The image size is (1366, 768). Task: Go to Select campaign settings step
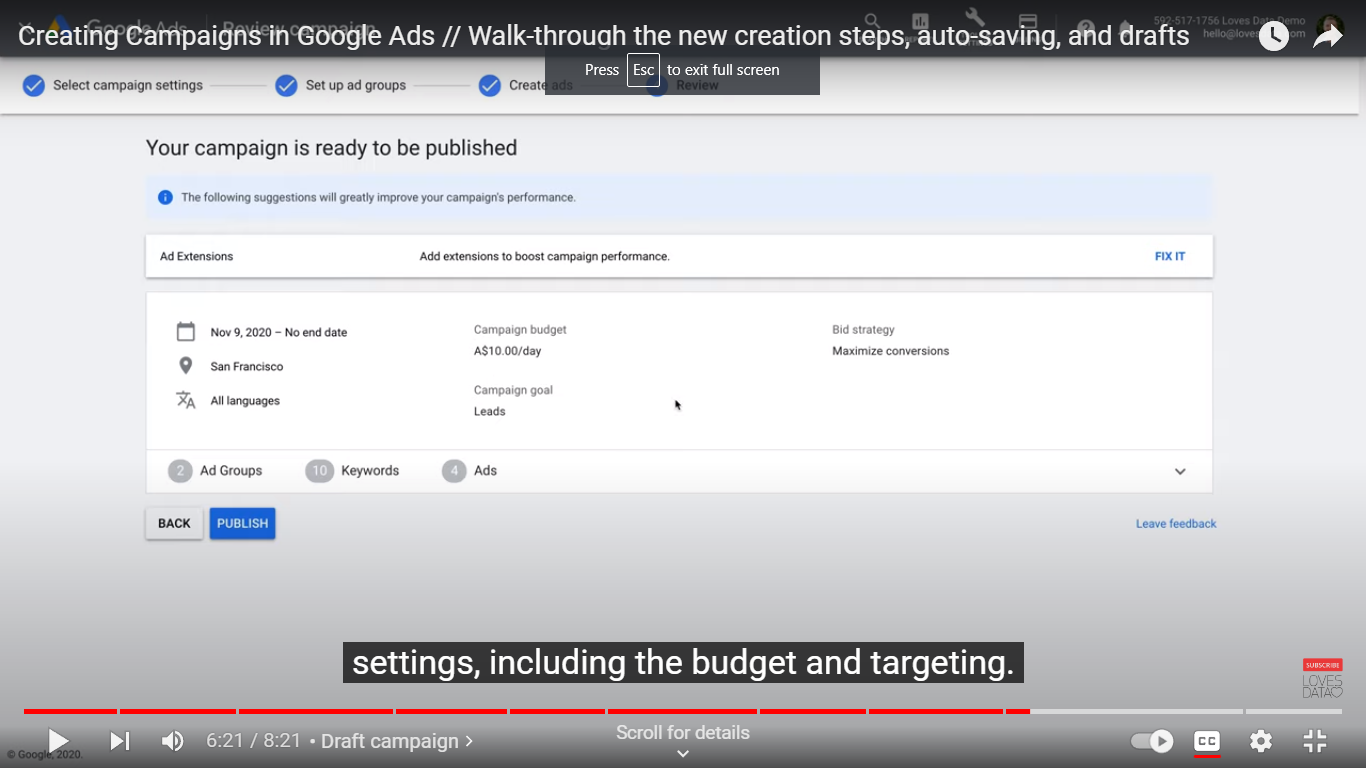pyautogui.click(x=113, y=85)
